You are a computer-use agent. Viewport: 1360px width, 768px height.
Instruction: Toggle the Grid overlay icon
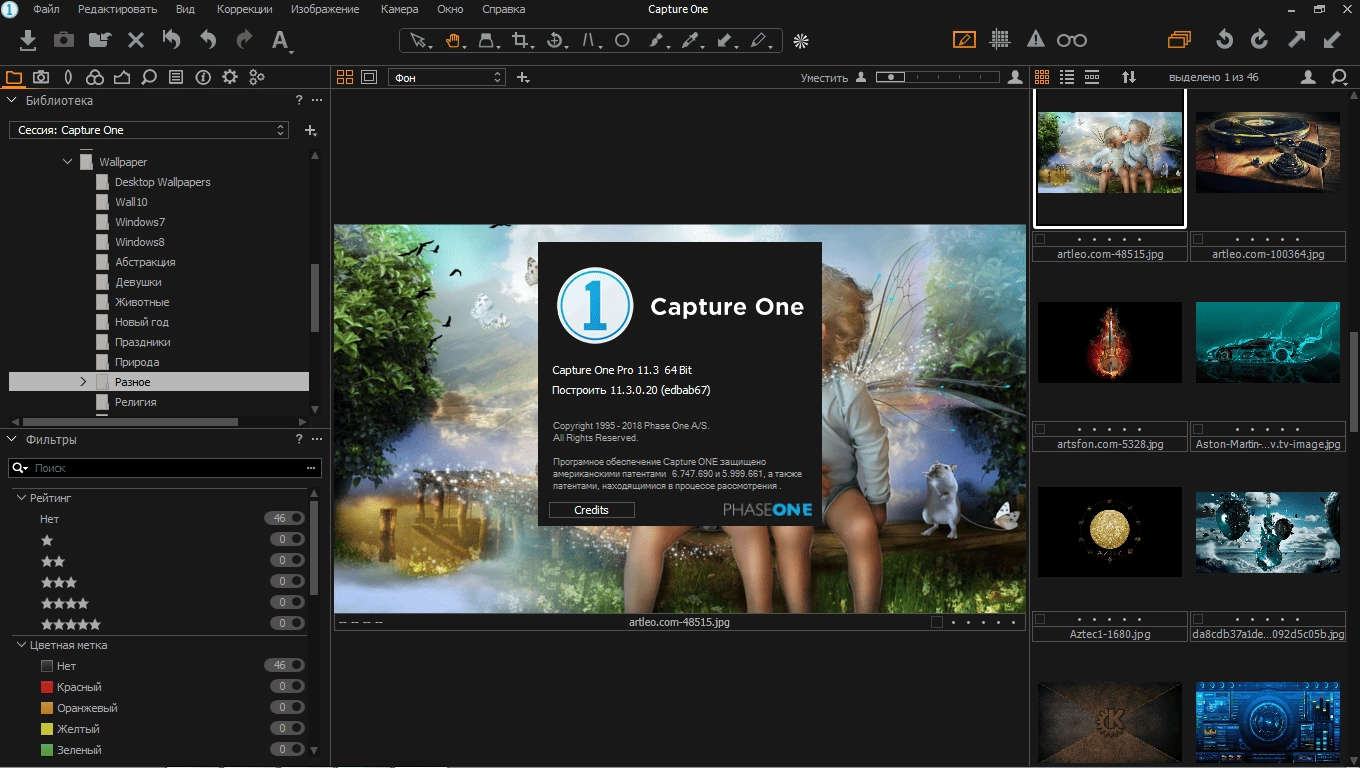[999, 40]
